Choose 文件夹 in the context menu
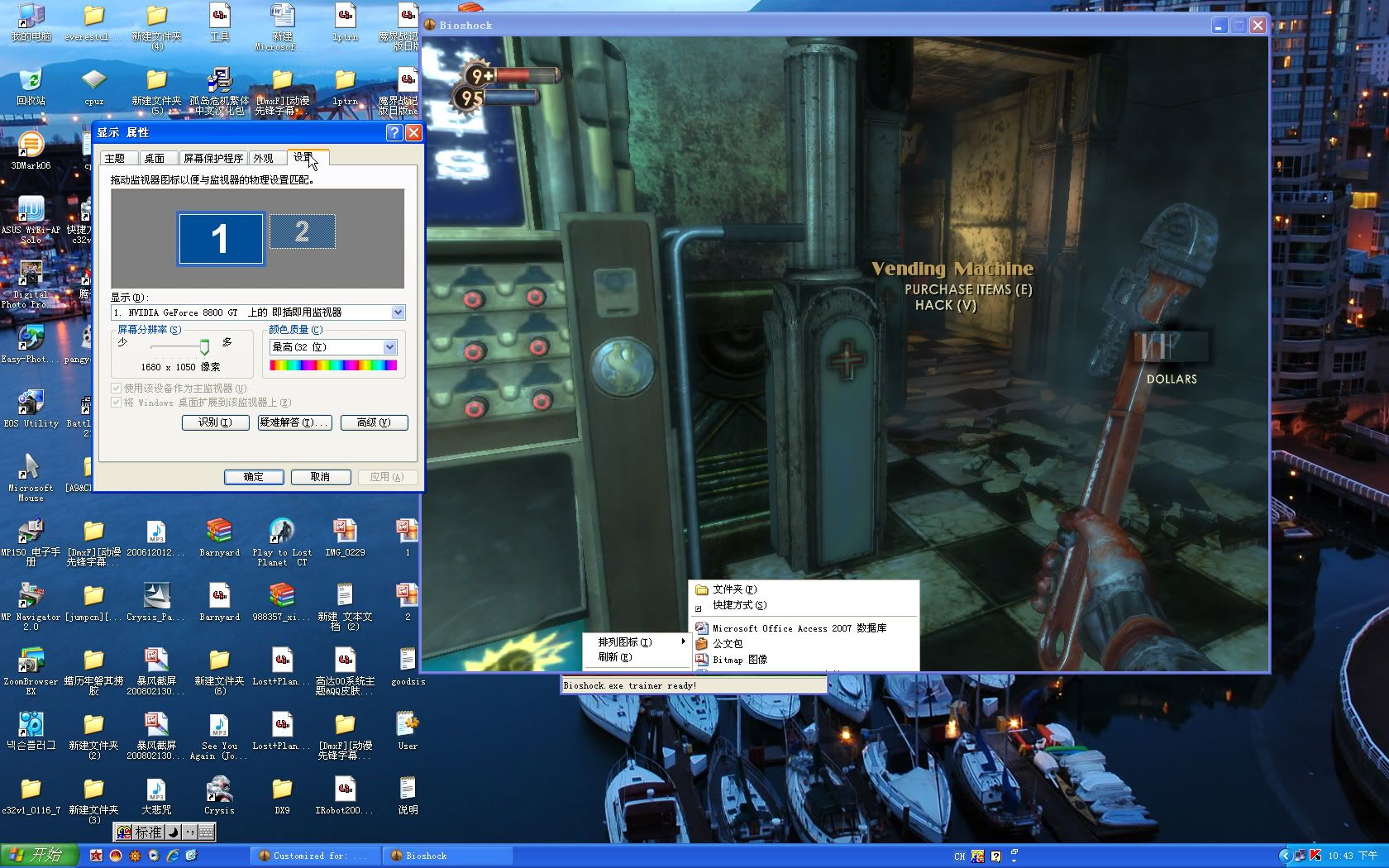Screen dimensions: 1389x868 point(734,589)
